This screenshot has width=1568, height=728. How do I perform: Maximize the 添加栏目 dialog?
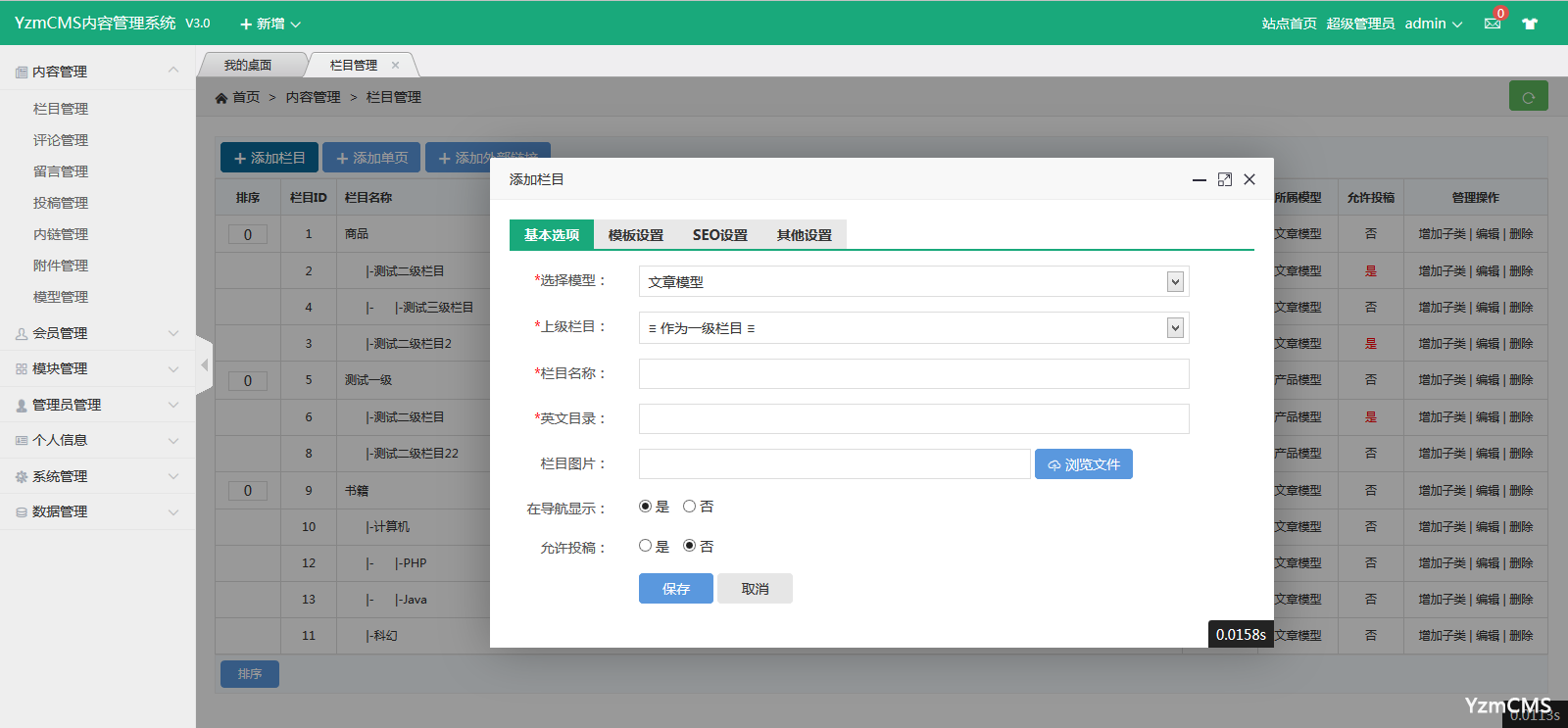click(1224, 179)
